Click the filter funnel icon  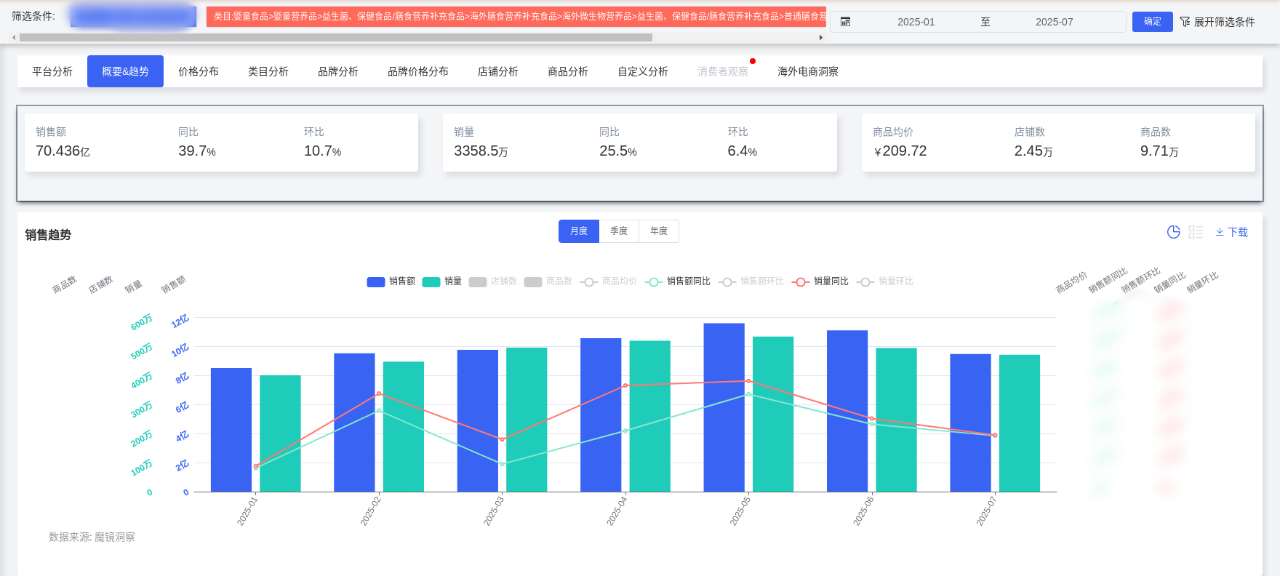point(1185,22)
